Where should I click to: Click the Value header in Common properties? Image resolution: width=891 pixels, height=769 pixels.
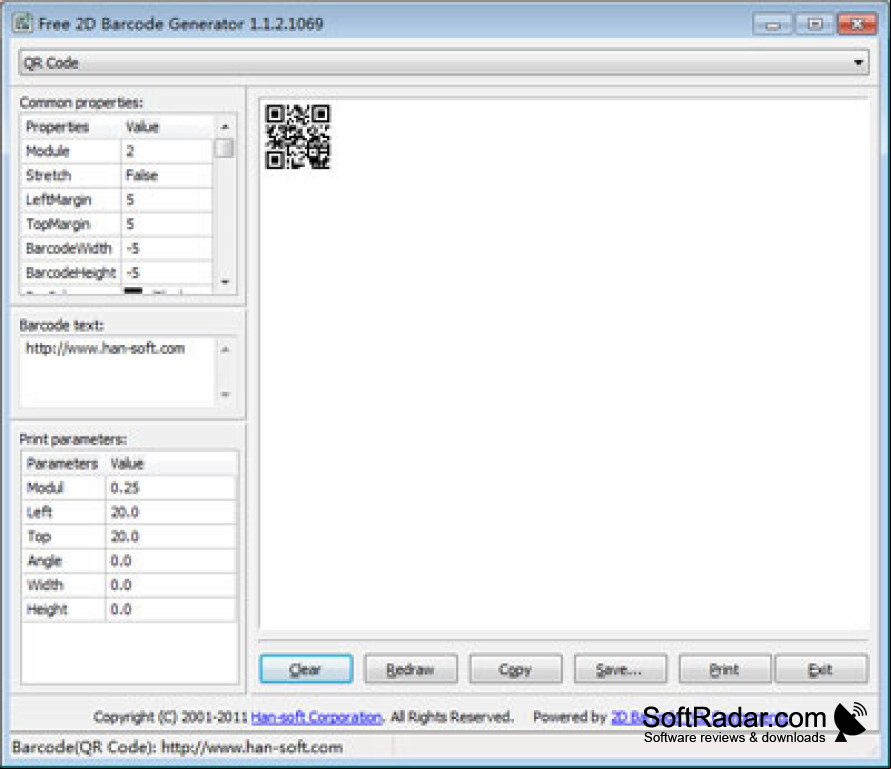(167, 127)
